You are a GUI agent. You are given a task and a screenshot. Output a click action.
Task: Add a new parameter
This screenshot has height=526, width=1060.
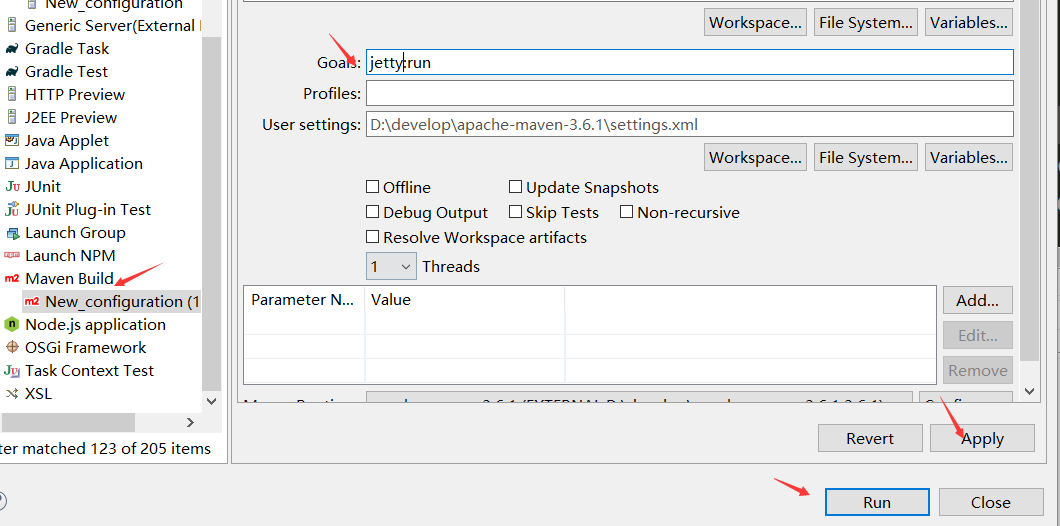click(x=978, y=300)
